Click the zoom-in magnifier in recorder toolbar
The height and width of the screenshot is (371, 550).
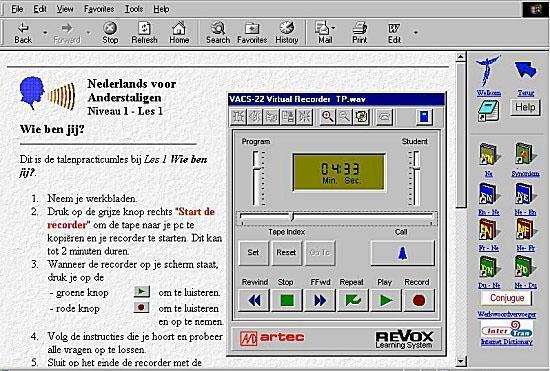pos(327,117)
